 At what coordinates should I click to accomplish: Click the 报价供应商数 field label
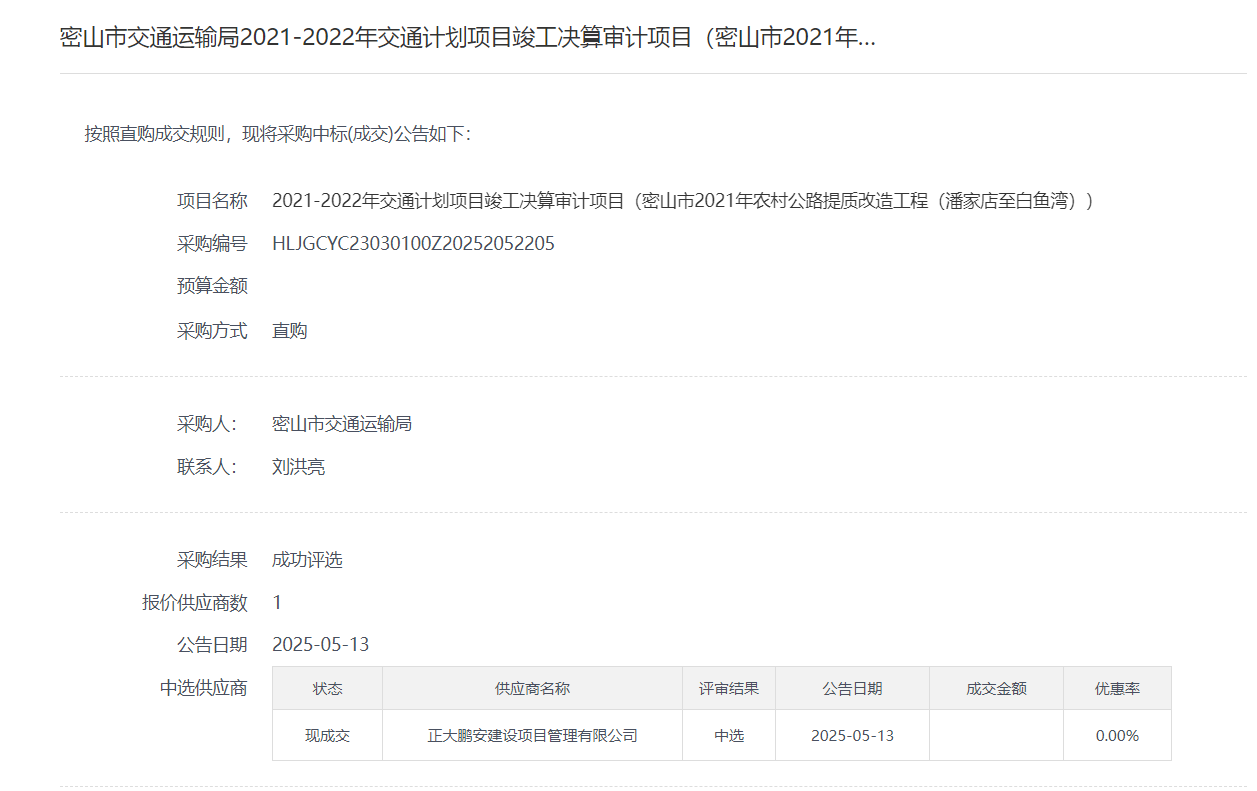195,603
